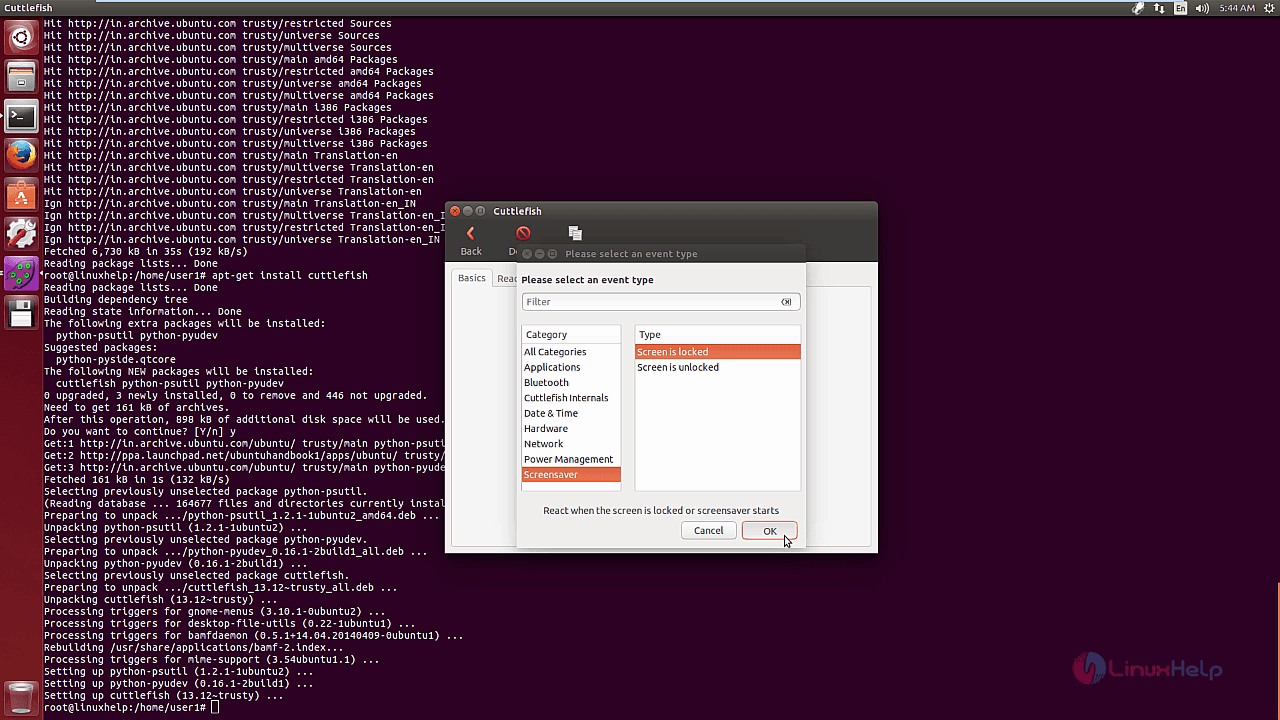Click the 'Please select an event type' heading
The image size is (1280, 720).
coord(587,280)
